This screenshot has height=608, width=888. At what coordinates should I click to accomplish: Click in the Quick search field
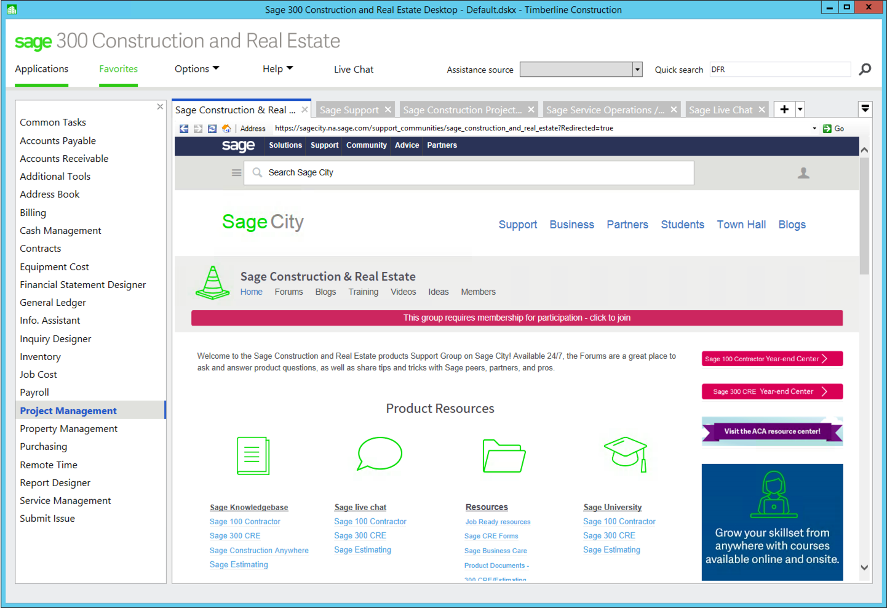click(x=780, y=69)
